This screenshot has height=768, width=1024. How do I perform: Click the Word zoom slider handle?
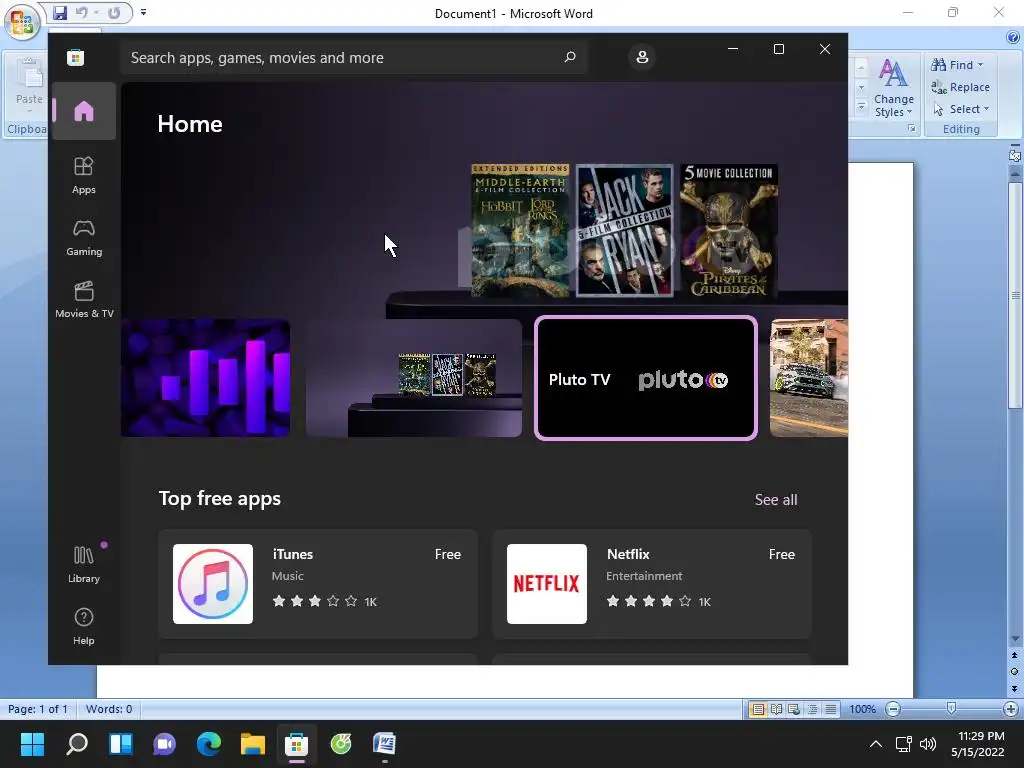point(952,709)
